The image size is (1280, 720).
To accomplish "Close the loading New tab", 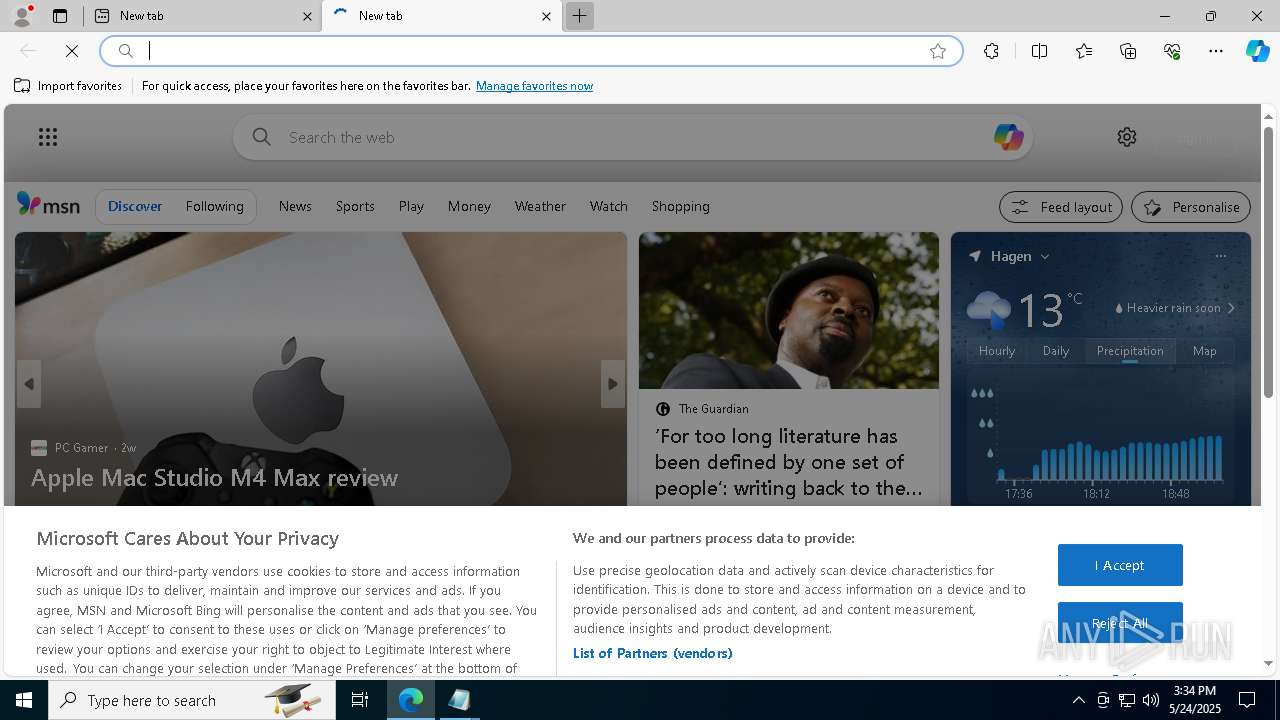I will [546, 16].
